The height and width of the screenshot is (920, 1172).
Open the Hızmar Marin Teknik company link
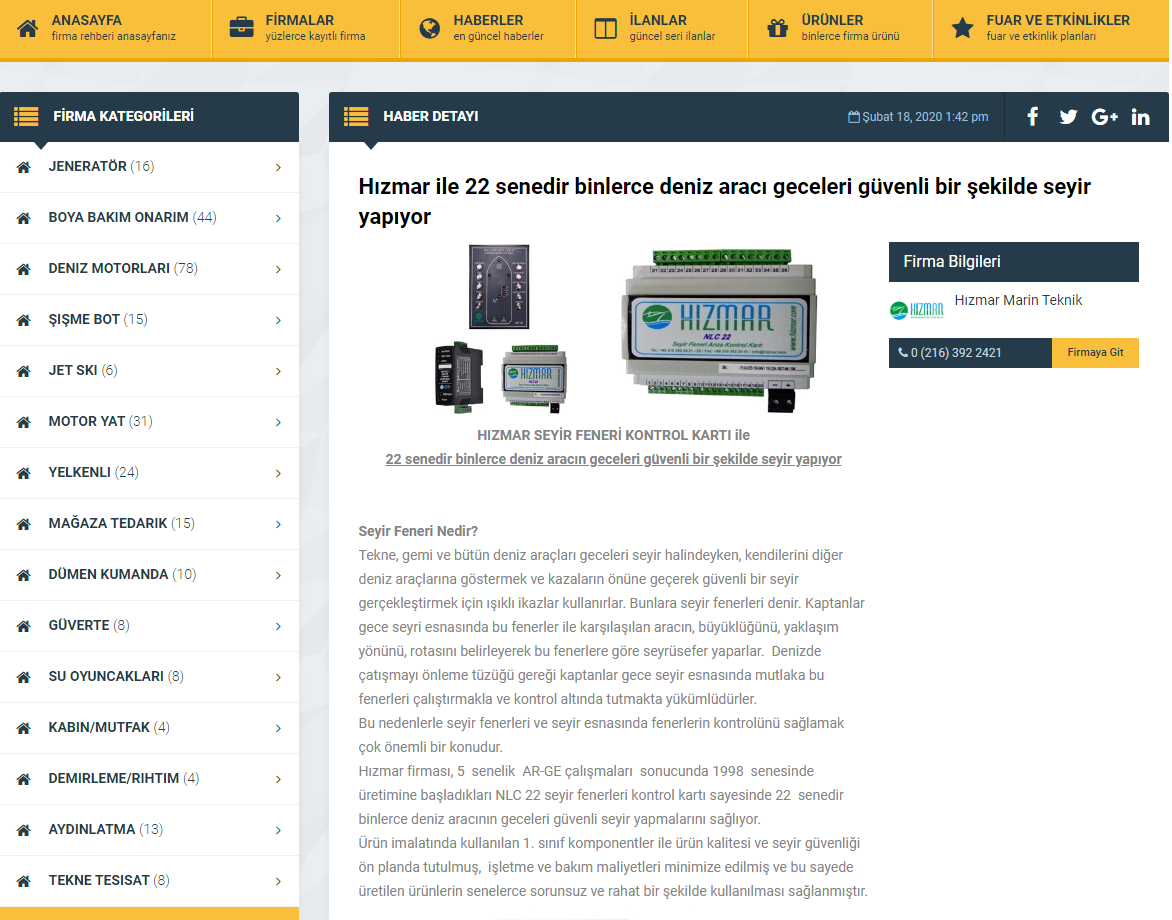coord(1018,300)
